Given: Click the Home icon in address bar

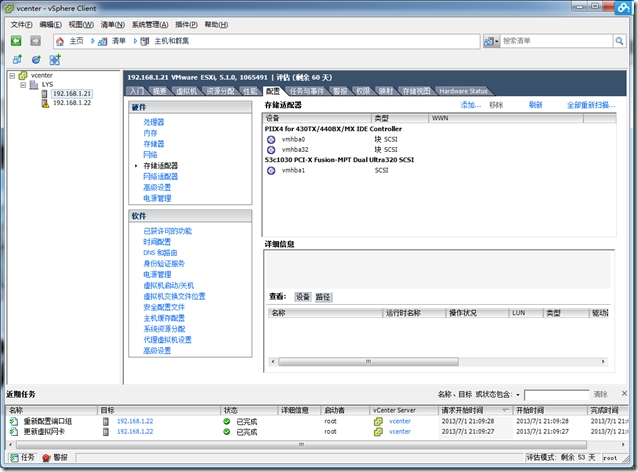Looking at the screenshot, I should click(60, 41).
